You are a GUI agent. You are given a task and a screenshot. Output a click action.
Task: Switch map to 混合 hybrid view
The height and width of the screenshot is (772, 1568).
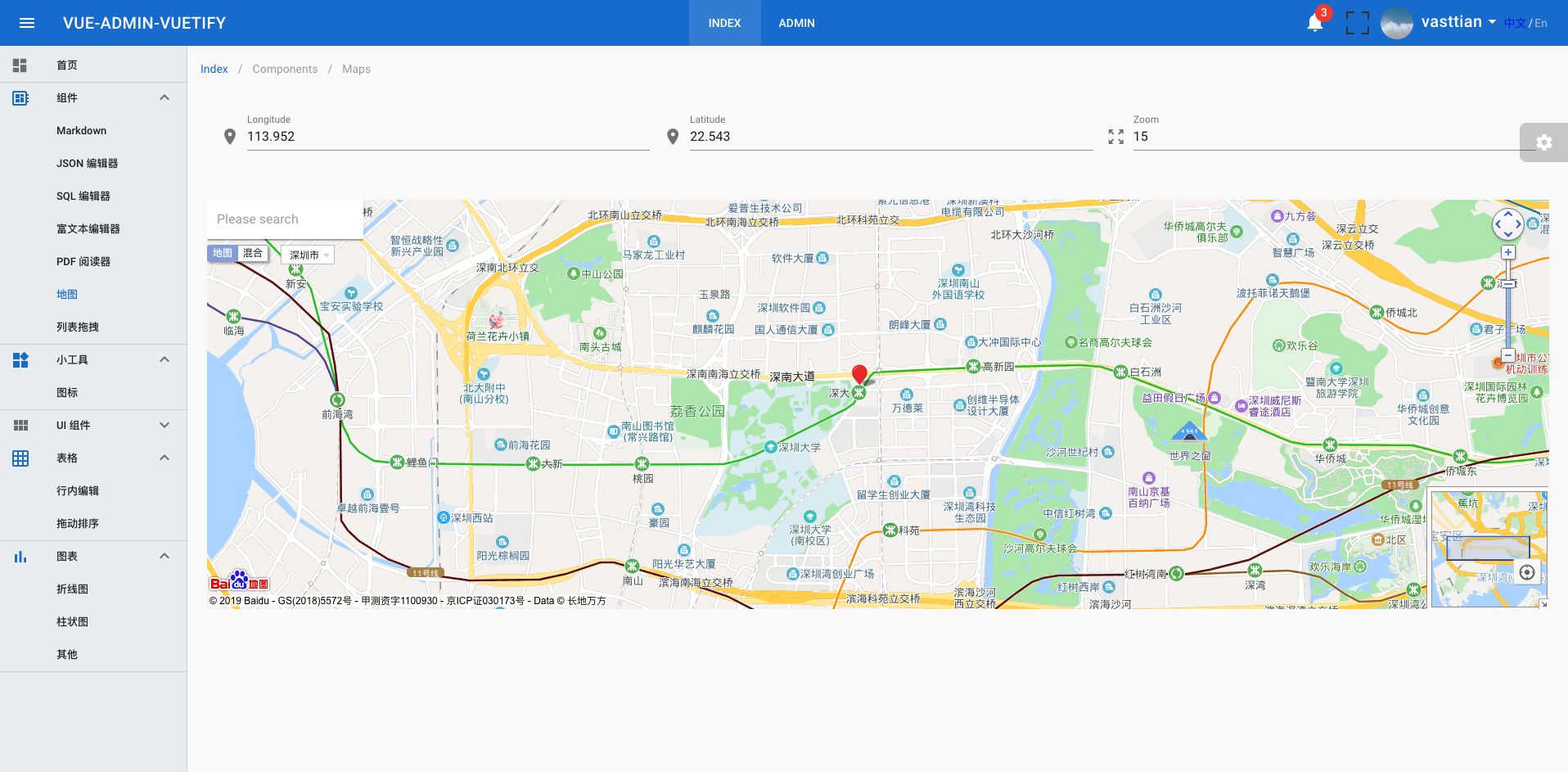[253, 253]
